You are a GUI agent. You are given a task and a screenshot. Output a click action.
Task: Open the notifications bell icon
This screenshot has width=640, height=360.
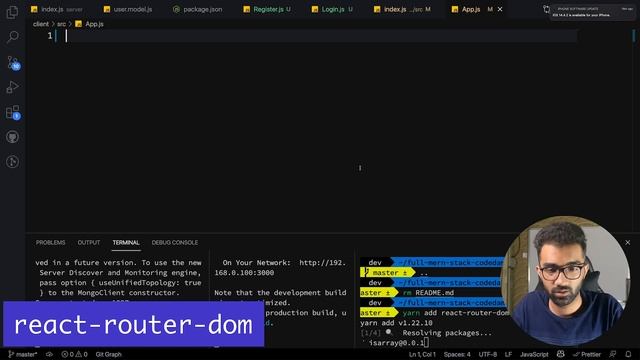pyautogui.click(x=629, y=354)
